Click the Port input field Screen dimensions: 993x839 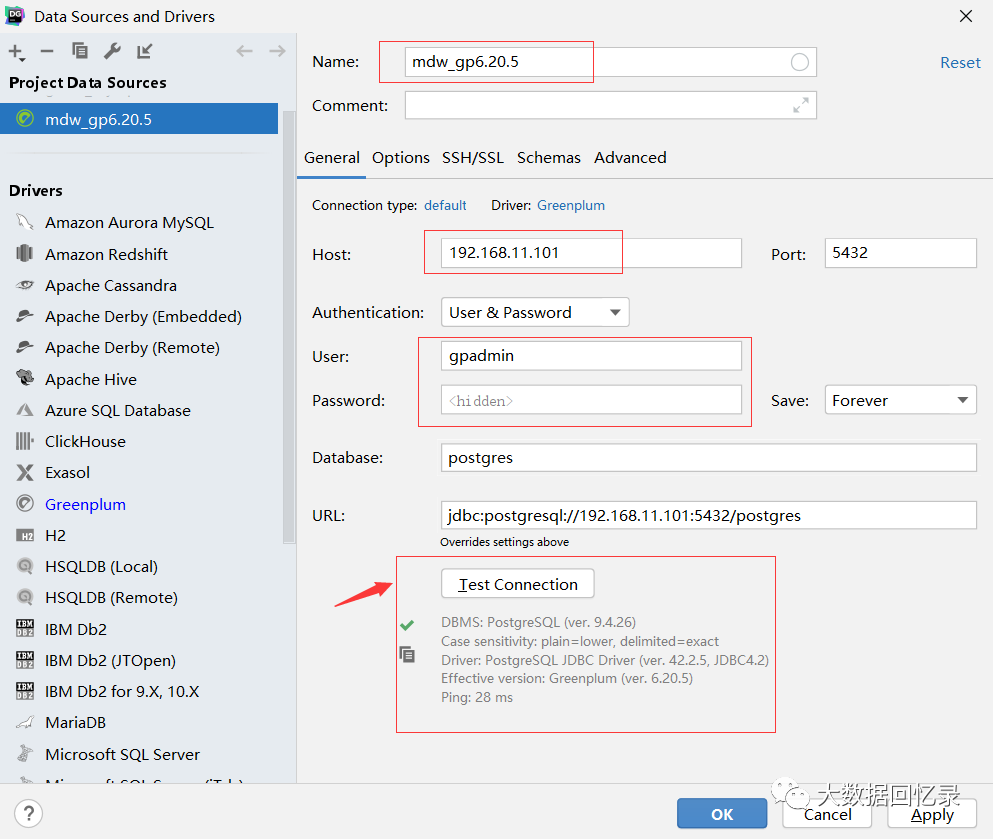pos(900,253)
